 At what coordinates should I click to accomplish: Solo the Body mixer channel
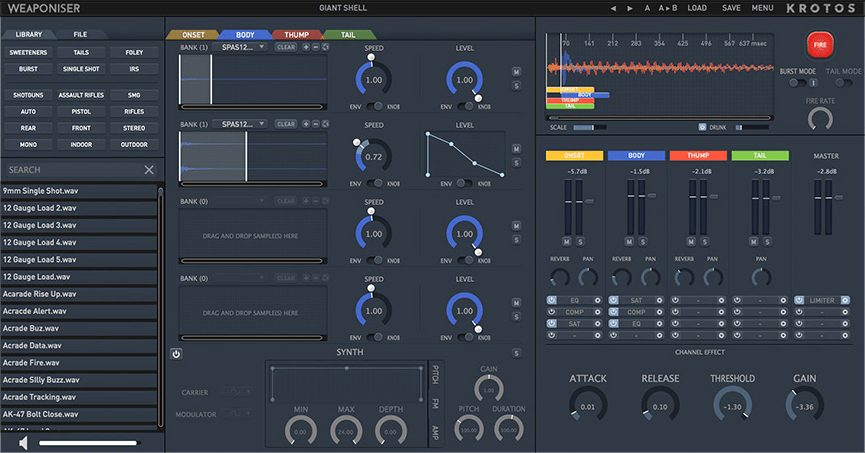(642, 242)
